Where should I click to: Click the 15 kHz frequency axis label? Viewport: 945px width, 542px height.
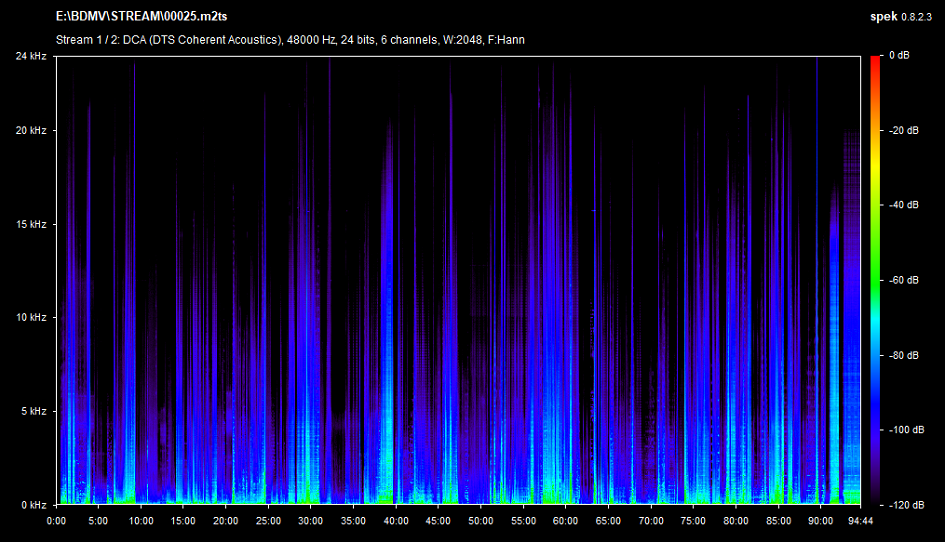coord(30,225)
